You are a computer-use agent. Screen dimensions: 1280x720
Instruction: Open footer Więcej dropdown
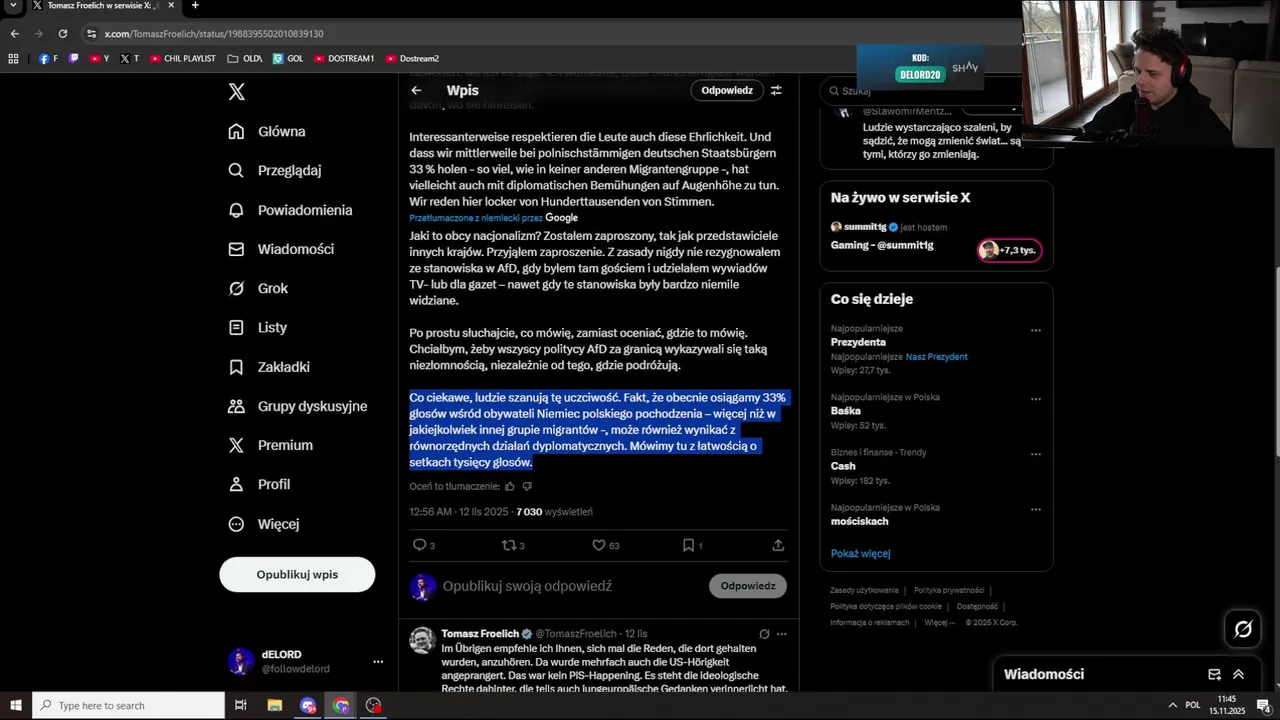938,622
